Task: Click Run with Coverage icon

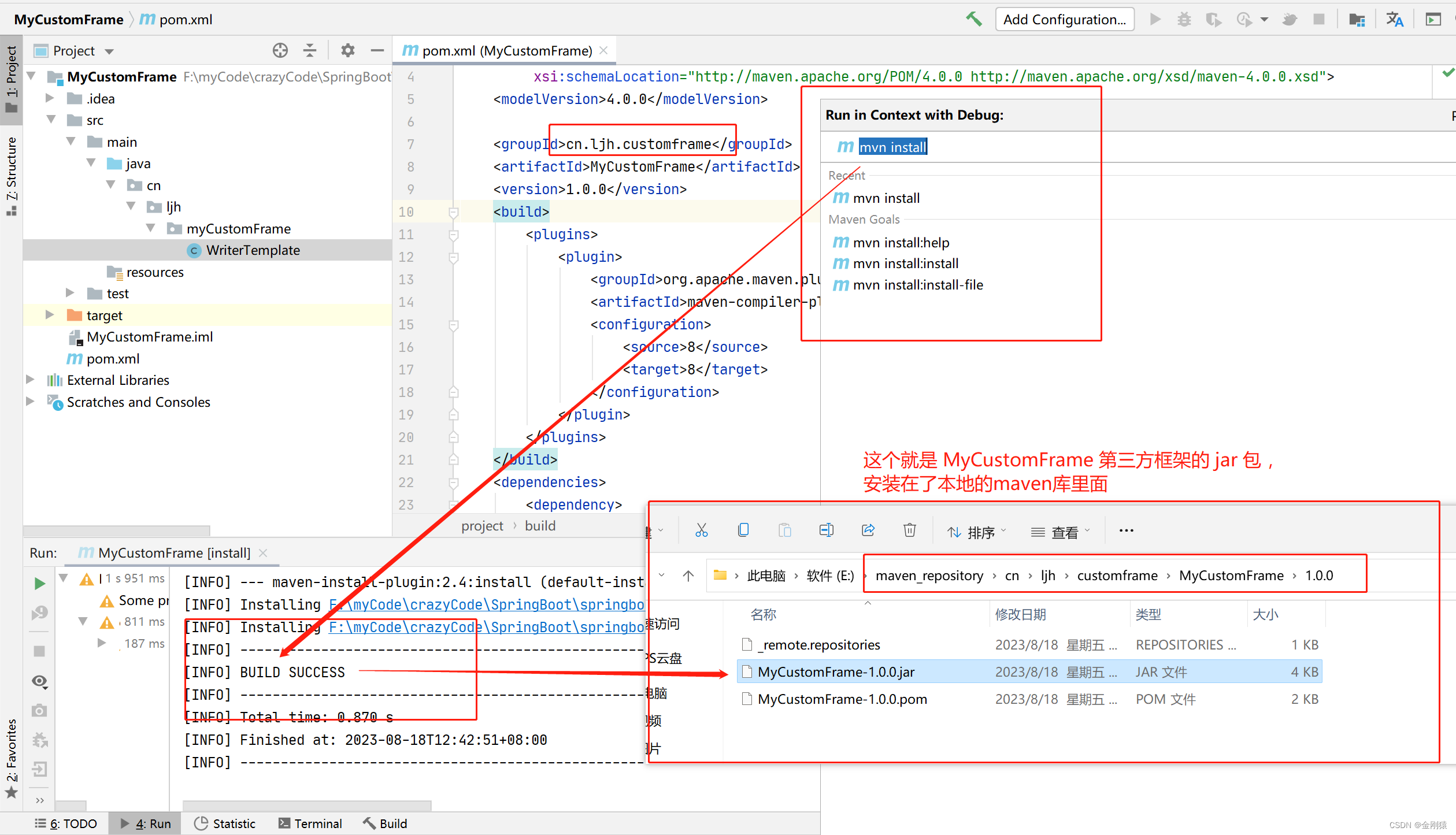Action: click(x=1213, y=20)
